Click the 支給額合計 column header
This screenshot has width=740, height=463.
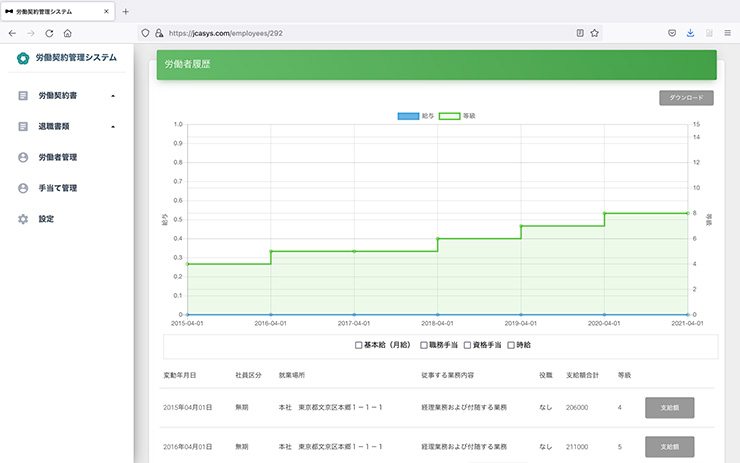pyautogui.click(x=582, y=375)
